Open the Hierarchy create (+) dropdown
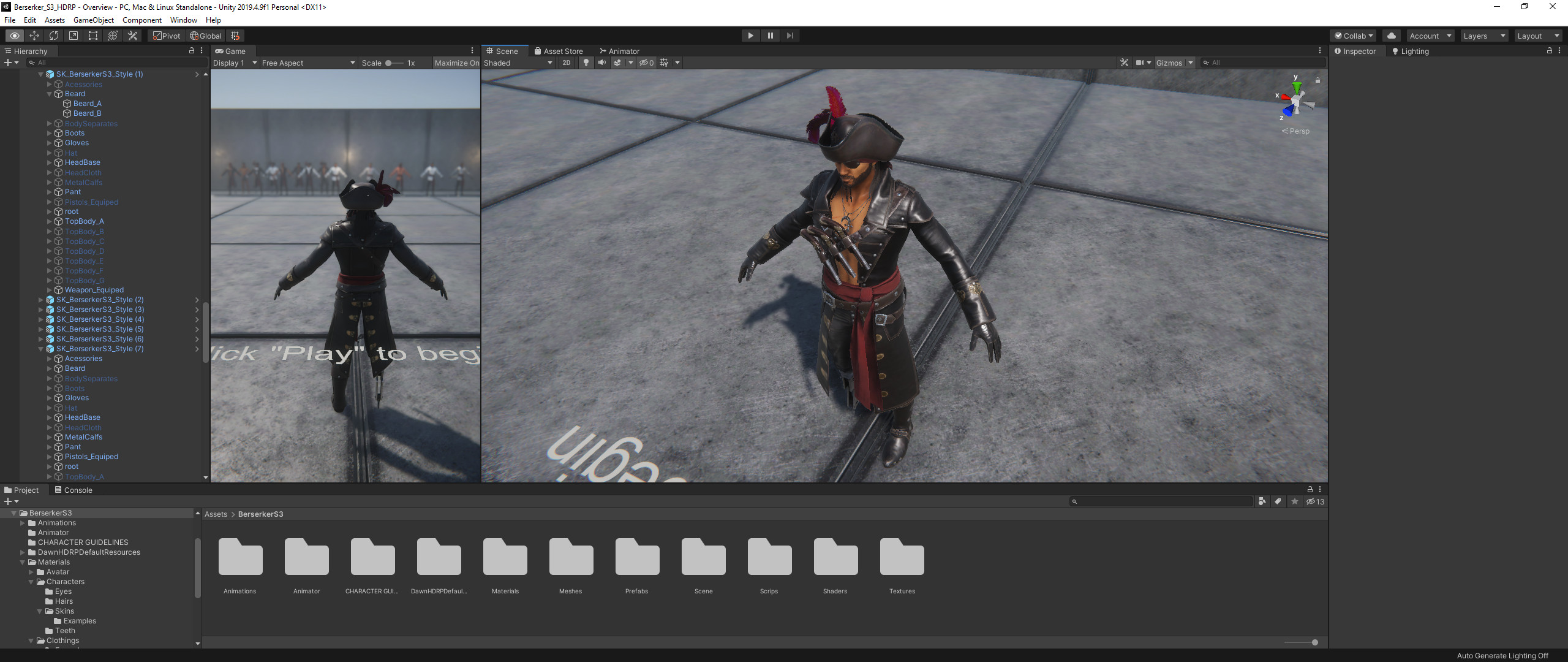1568x662 pixels. click(x=11, y=63)
